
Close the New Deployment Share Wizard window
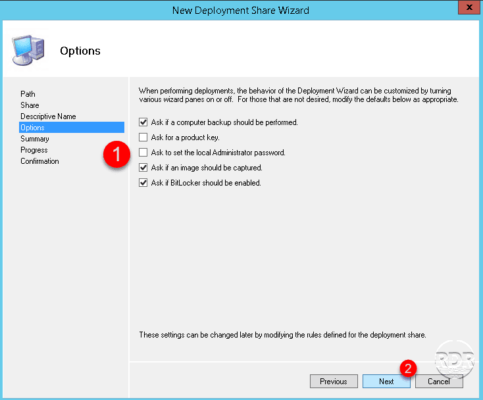click(x=469, y=7)
